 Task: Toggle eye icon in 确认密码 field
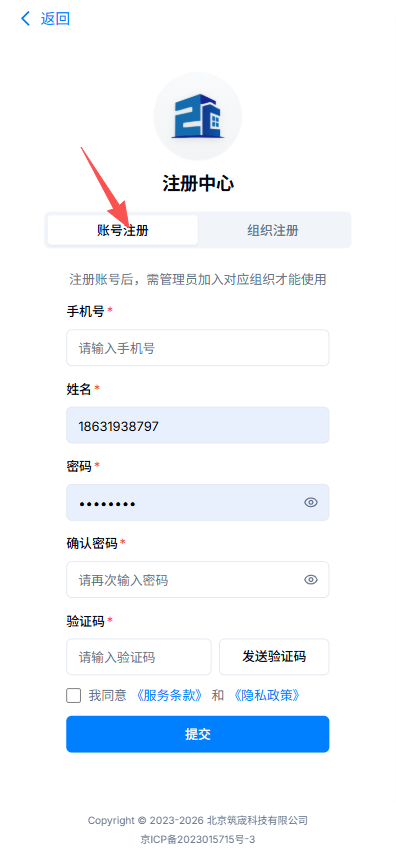tap(311, 580)
